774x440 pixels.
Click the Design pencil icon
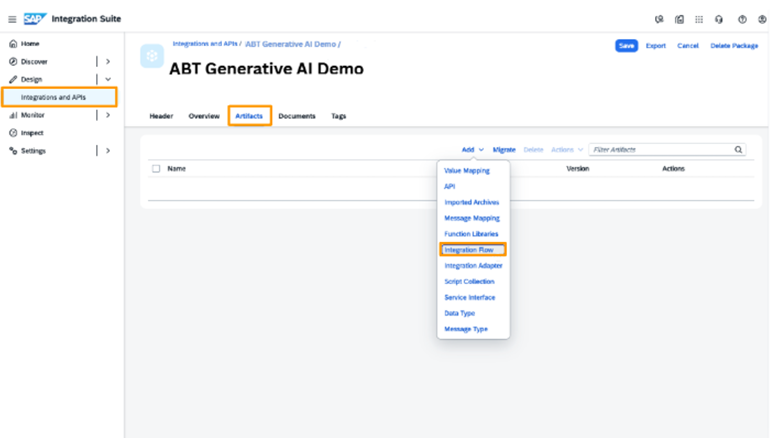tap(13, 80)
